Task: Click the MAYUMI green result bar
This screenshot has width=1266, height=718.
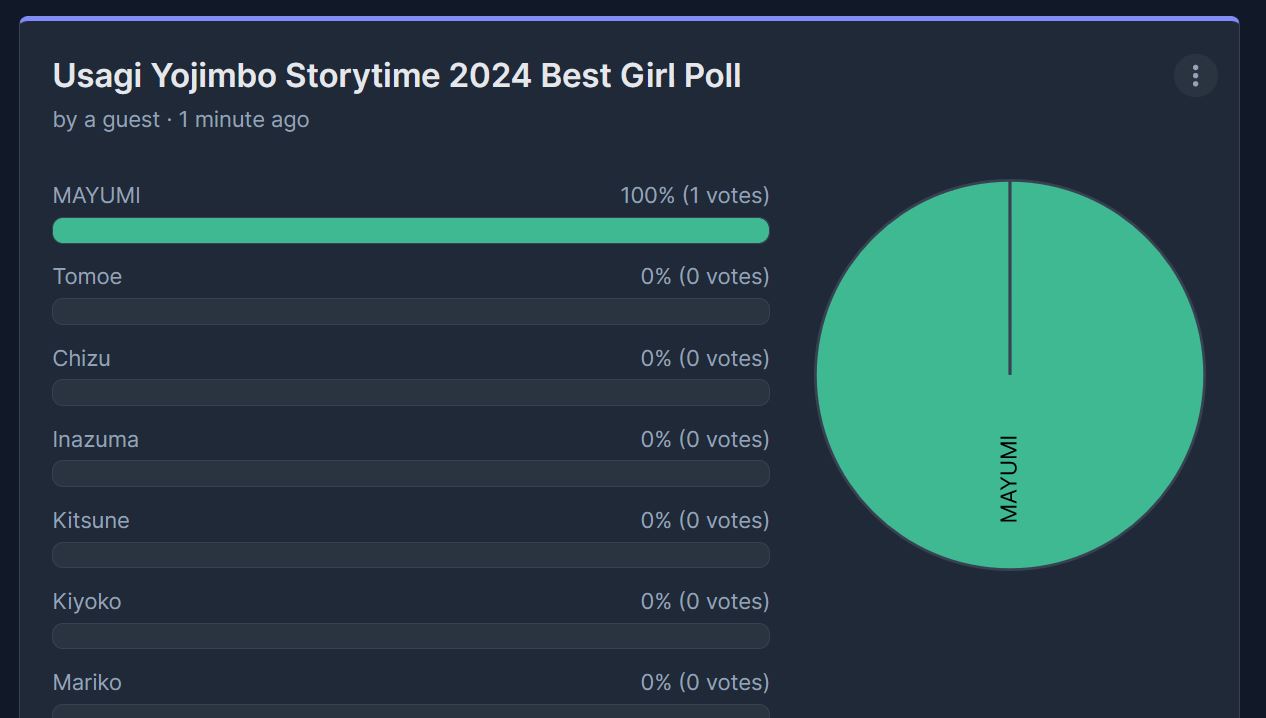Action: (410, 230)
